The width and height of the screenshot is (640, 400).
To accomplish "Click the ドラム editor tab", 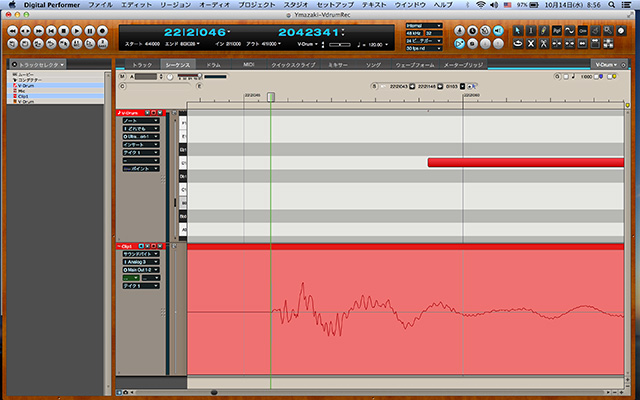I will click(213, 64).
